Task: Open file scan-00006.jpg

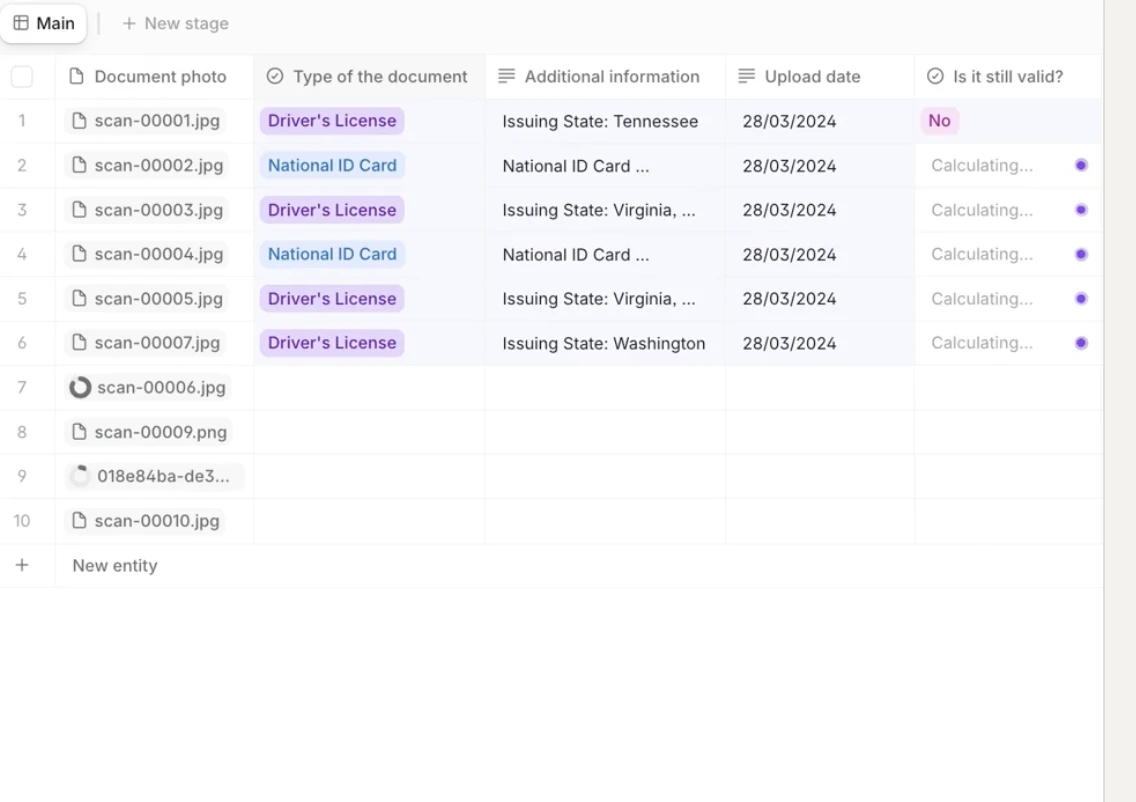Action: [x=148, y=388]
